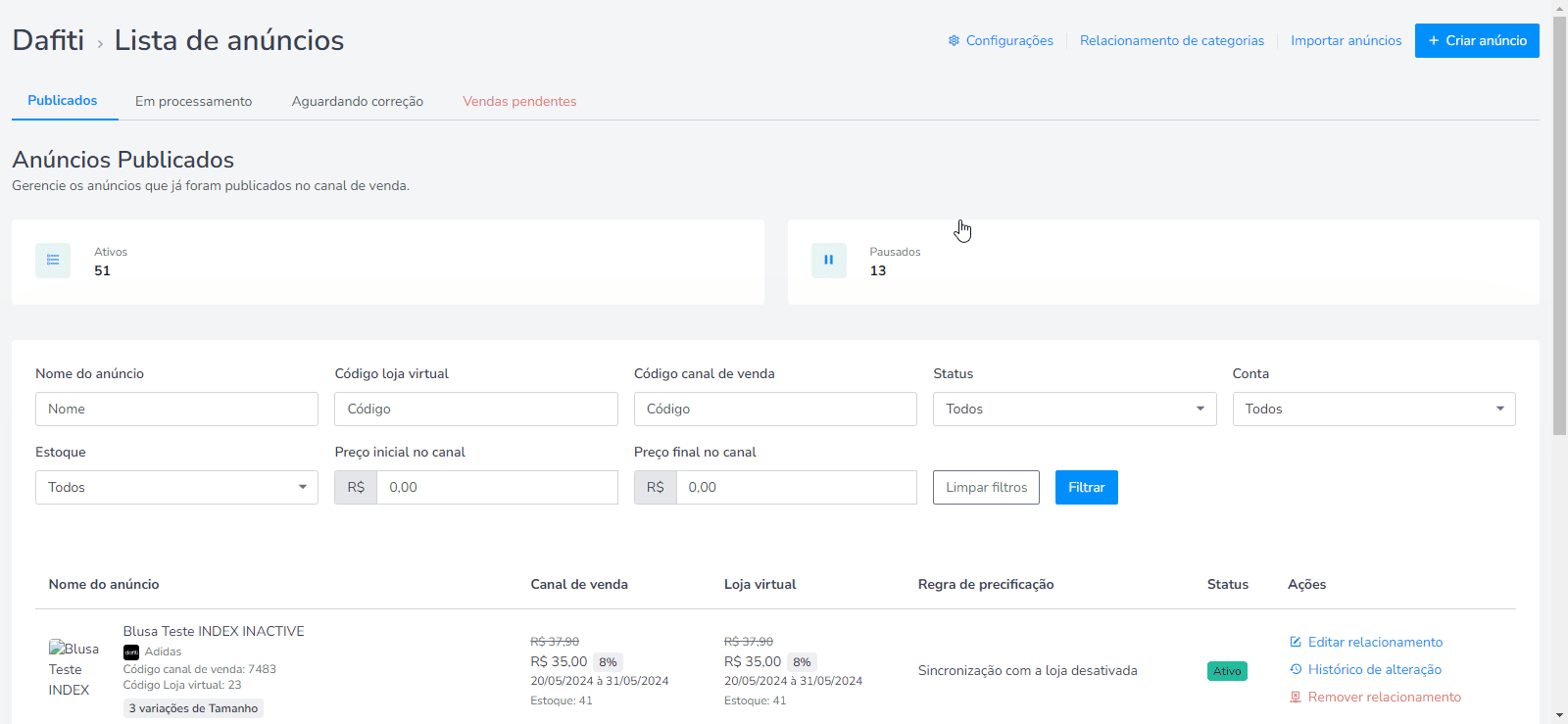Click the Histórico de alteração clock icon
The image size is (1568, 724).
pyautogui.click(x=1296, y=669)
